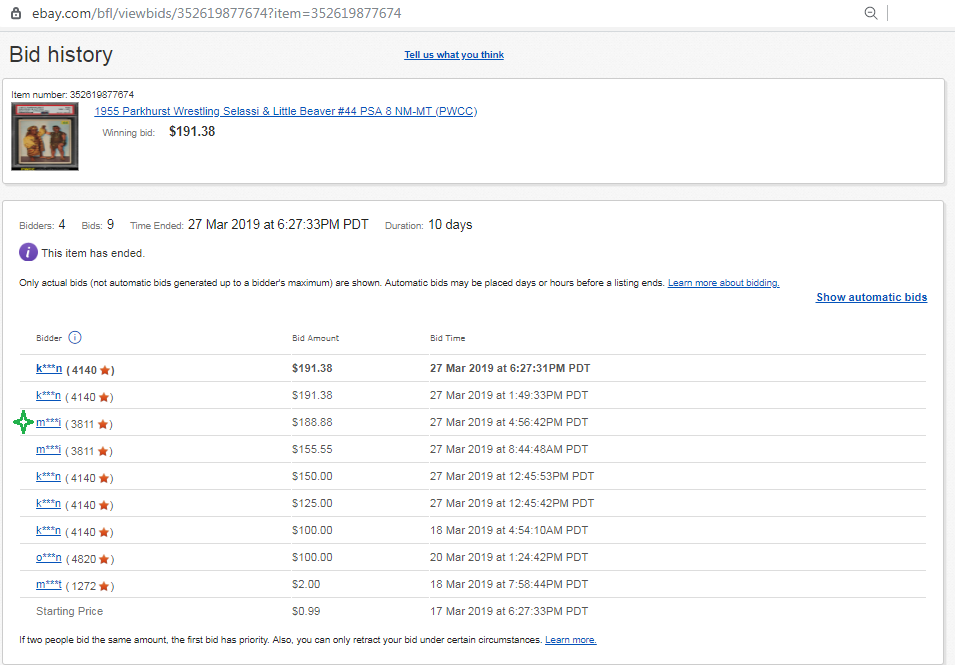Click the browser zoom magnifier icon

click(x=871, y=13)
